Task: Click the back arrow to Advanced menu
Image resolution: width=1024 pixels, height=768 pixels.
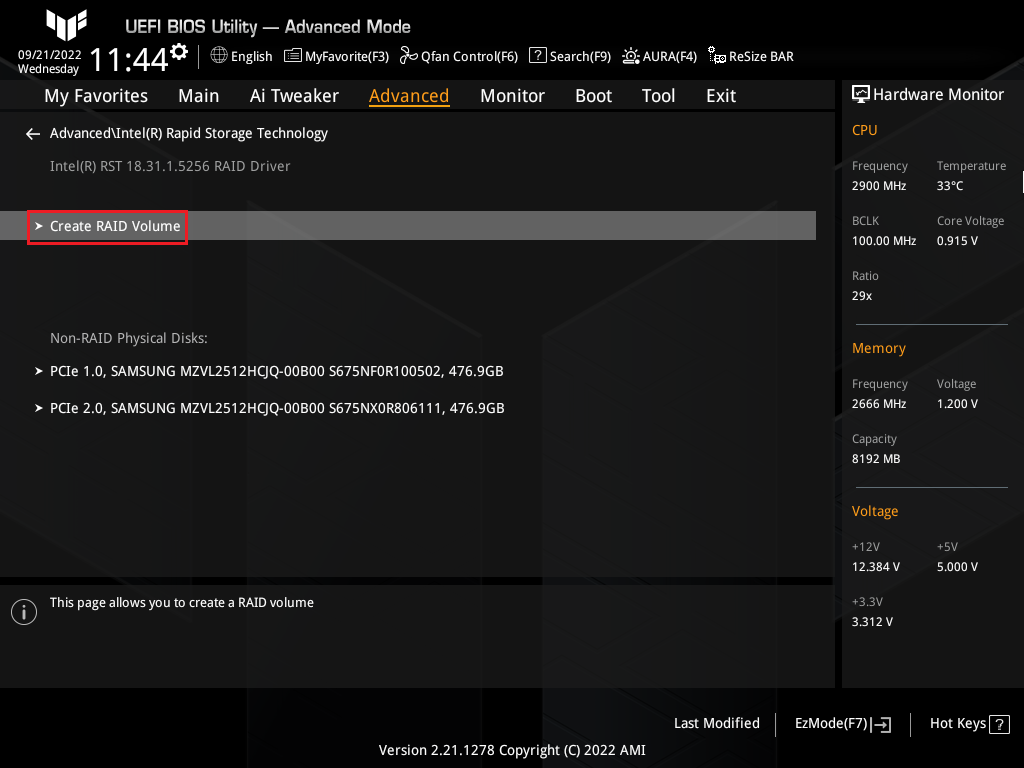Action: (x=33, y=134)
